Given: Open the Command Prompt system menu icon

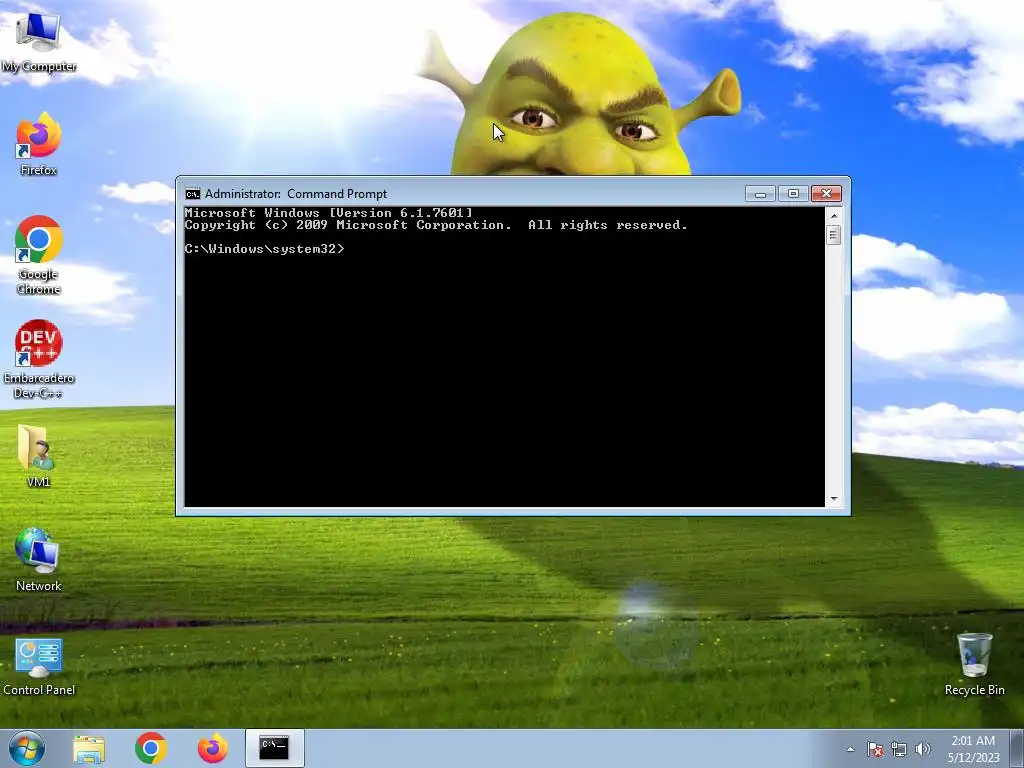Looking at the screenshot, I should [192, 194].
